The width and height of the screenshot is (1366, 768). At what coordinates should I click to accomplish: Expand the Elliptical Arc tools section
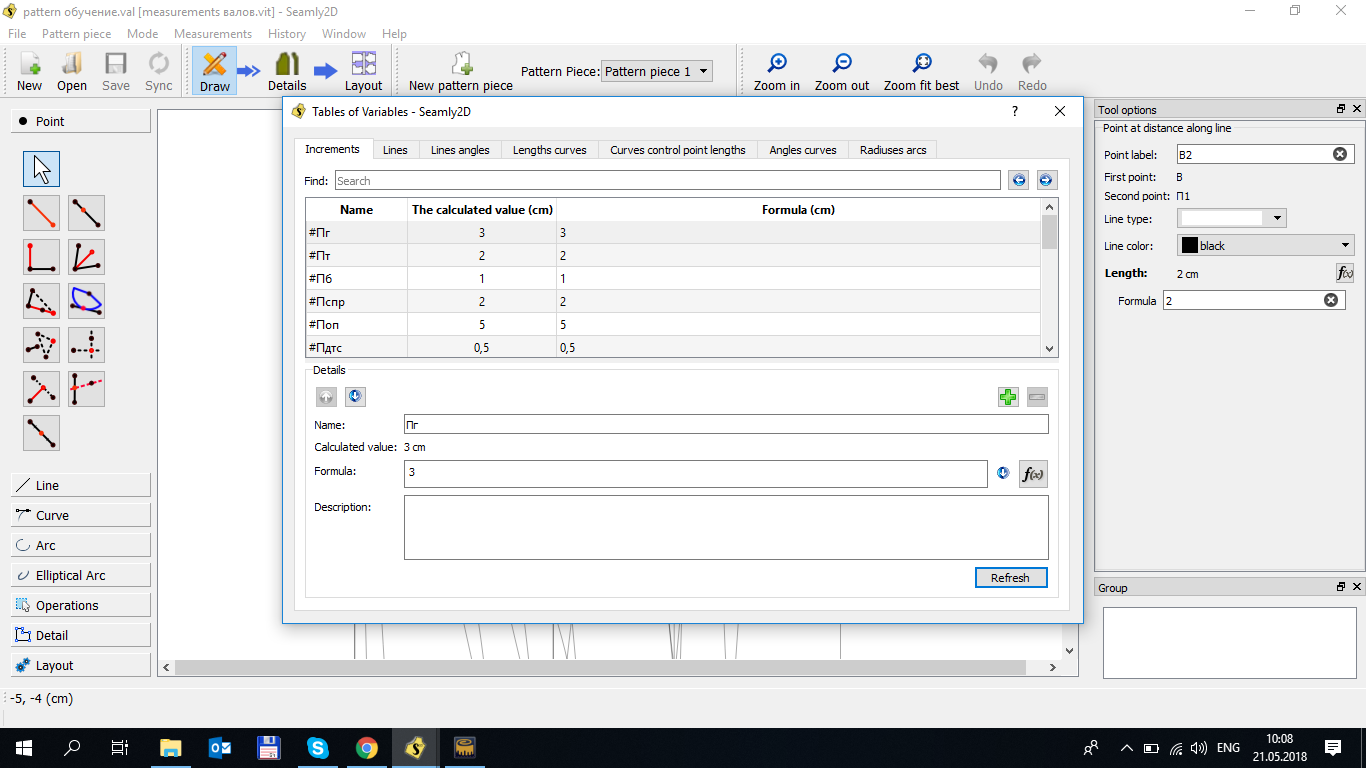pos(81,575)
